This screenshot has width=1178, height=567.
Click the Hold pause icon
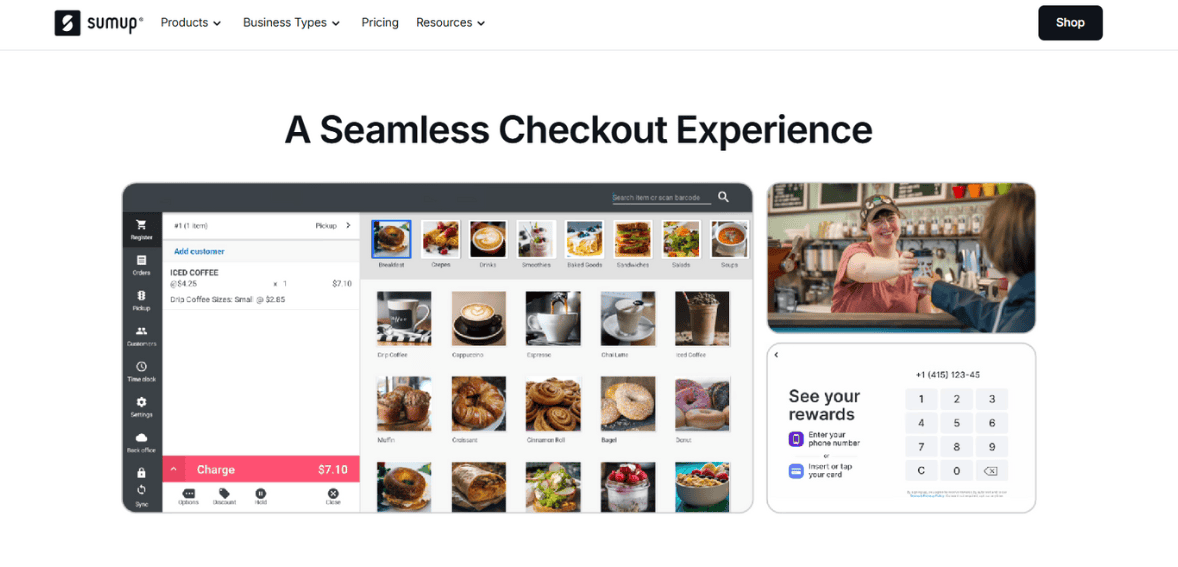click(261, 493)
